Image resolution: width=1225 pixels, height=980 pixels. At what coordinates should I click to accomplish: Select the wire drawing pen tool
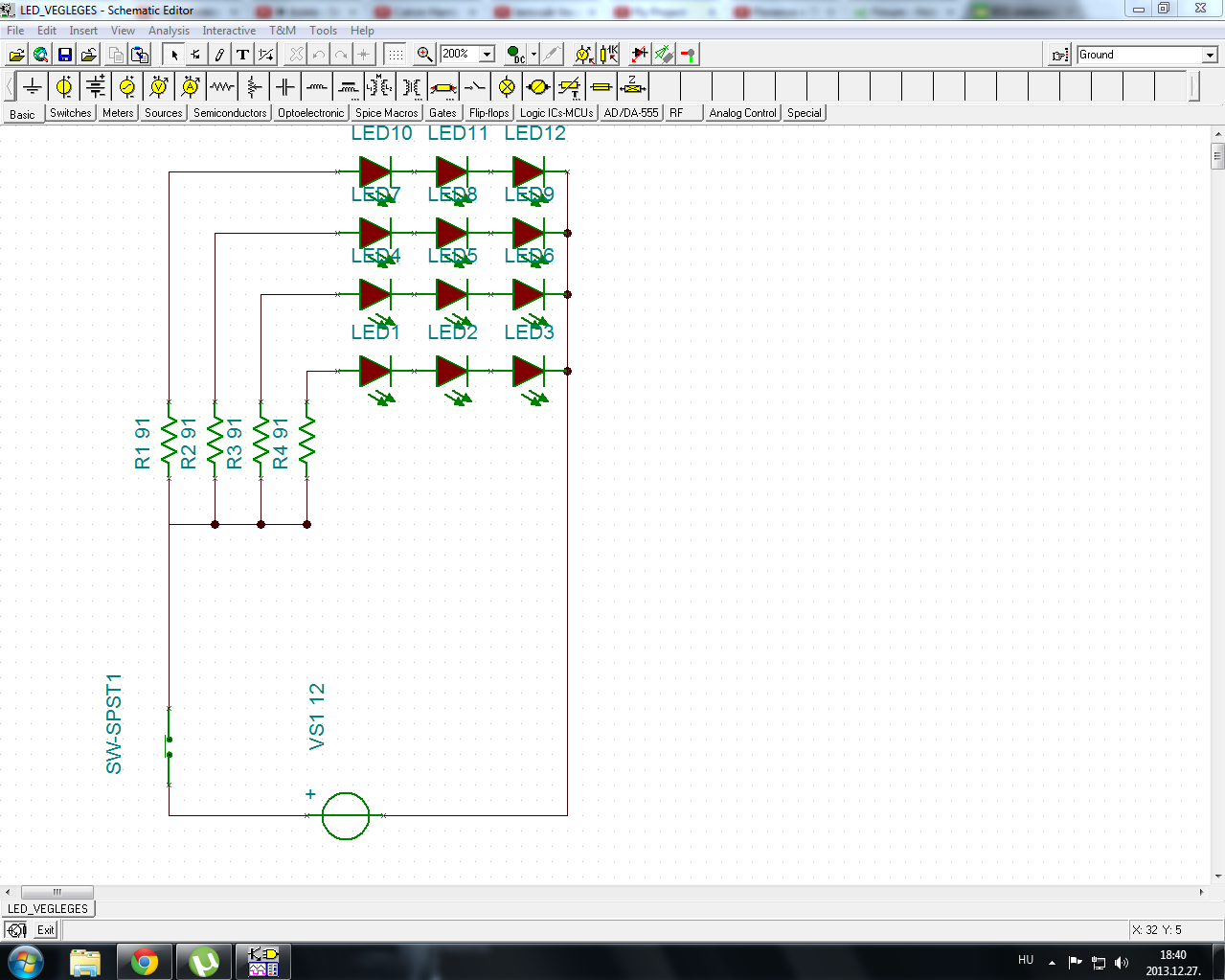coord(219,55)
